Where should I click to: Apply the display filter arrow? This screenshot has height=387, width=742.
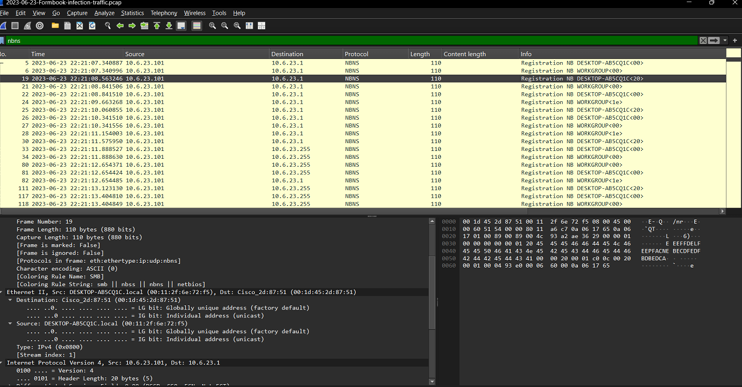714,41
